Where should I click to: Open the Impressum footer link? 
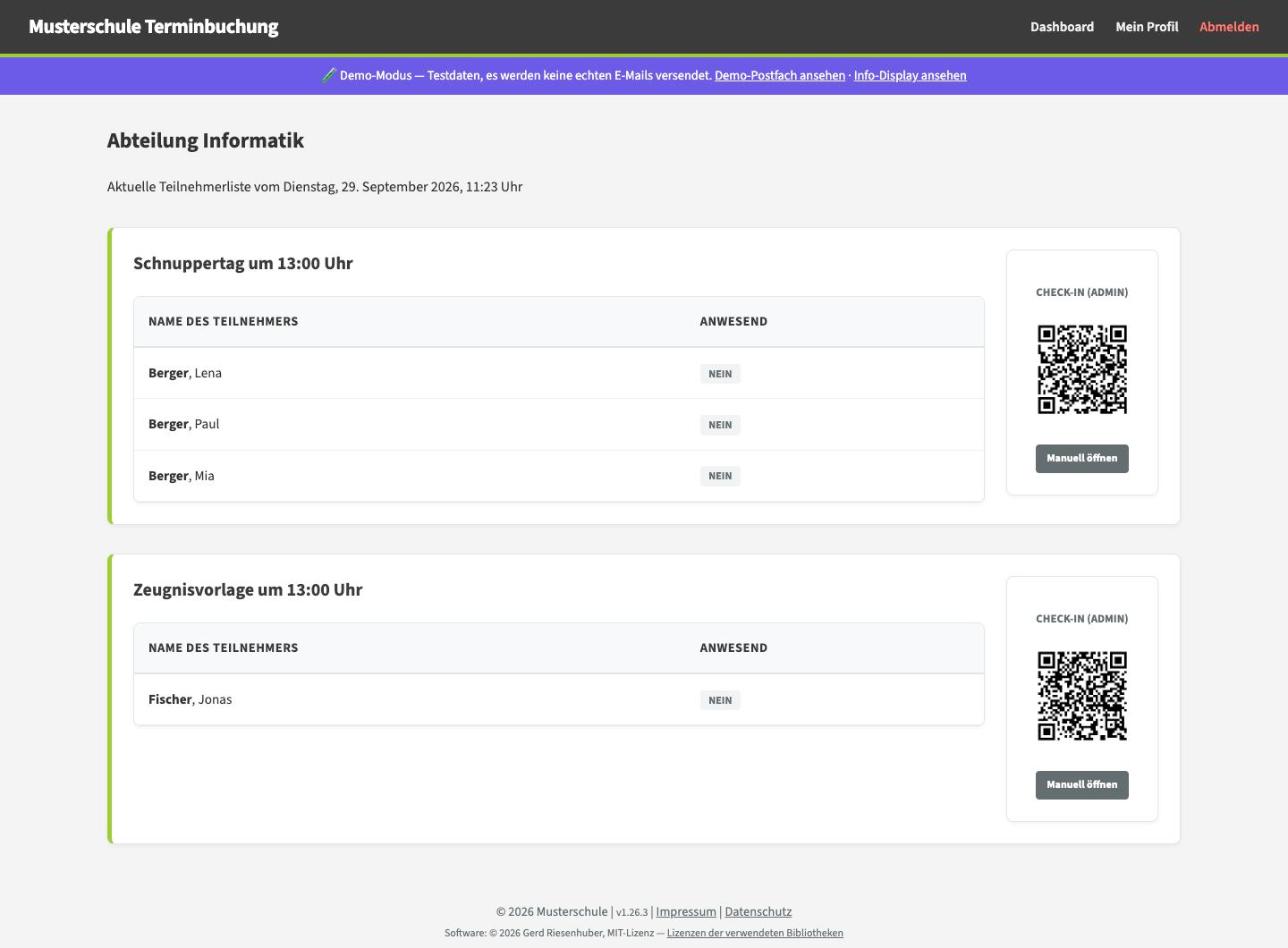(x=686, y=912)
